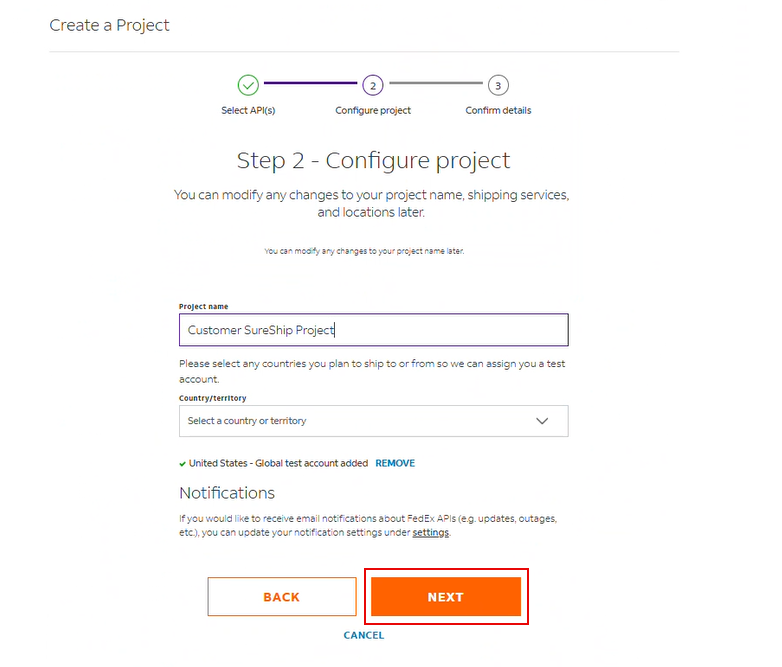Screen dimensions: 782x667
Task: Click the green tick beside United States
Action: click(x=182, y=464)
